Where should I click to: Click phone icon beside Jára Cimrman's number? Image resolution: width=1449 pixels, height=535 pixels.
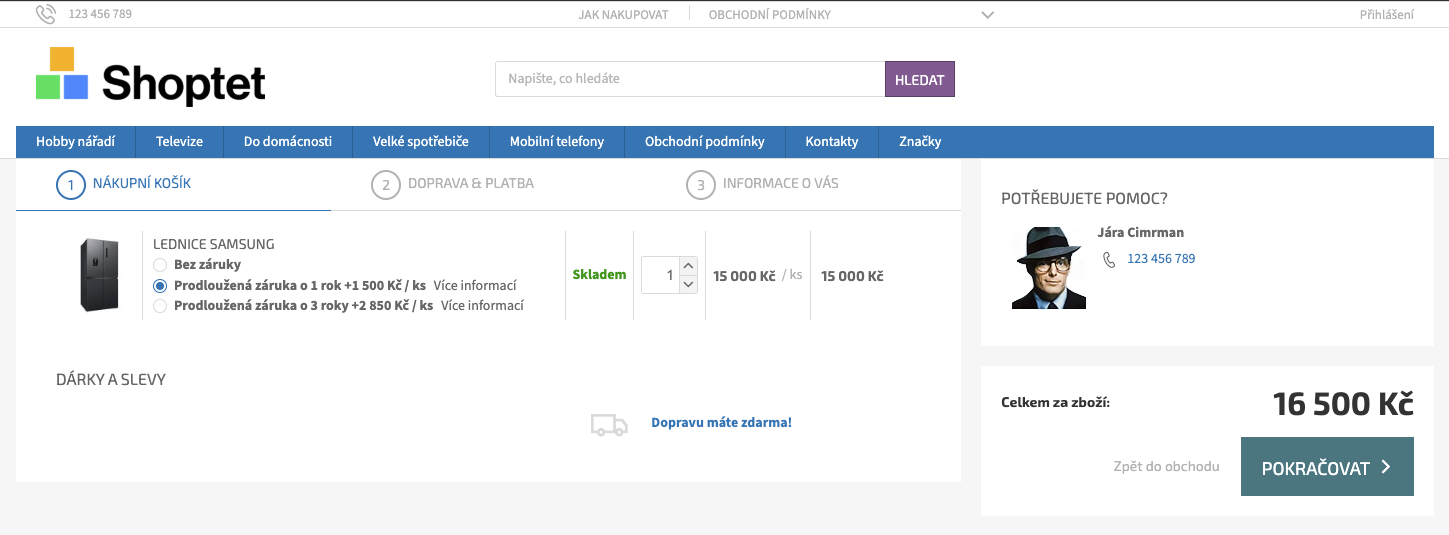pyautogui.click(x=1109, y=259)
